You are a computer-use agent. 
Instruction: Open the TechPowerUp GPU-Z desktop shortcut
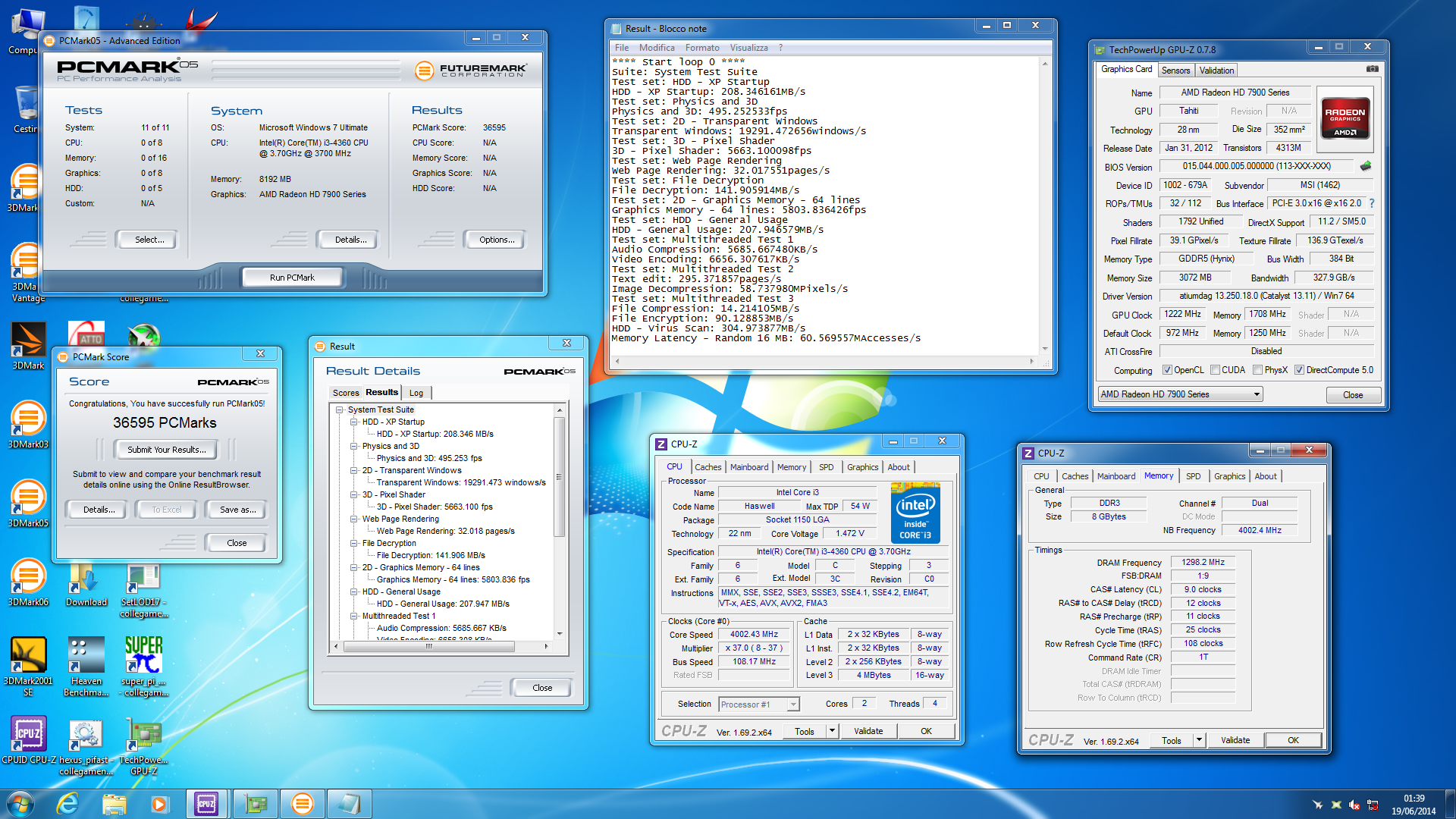[143, 746]
